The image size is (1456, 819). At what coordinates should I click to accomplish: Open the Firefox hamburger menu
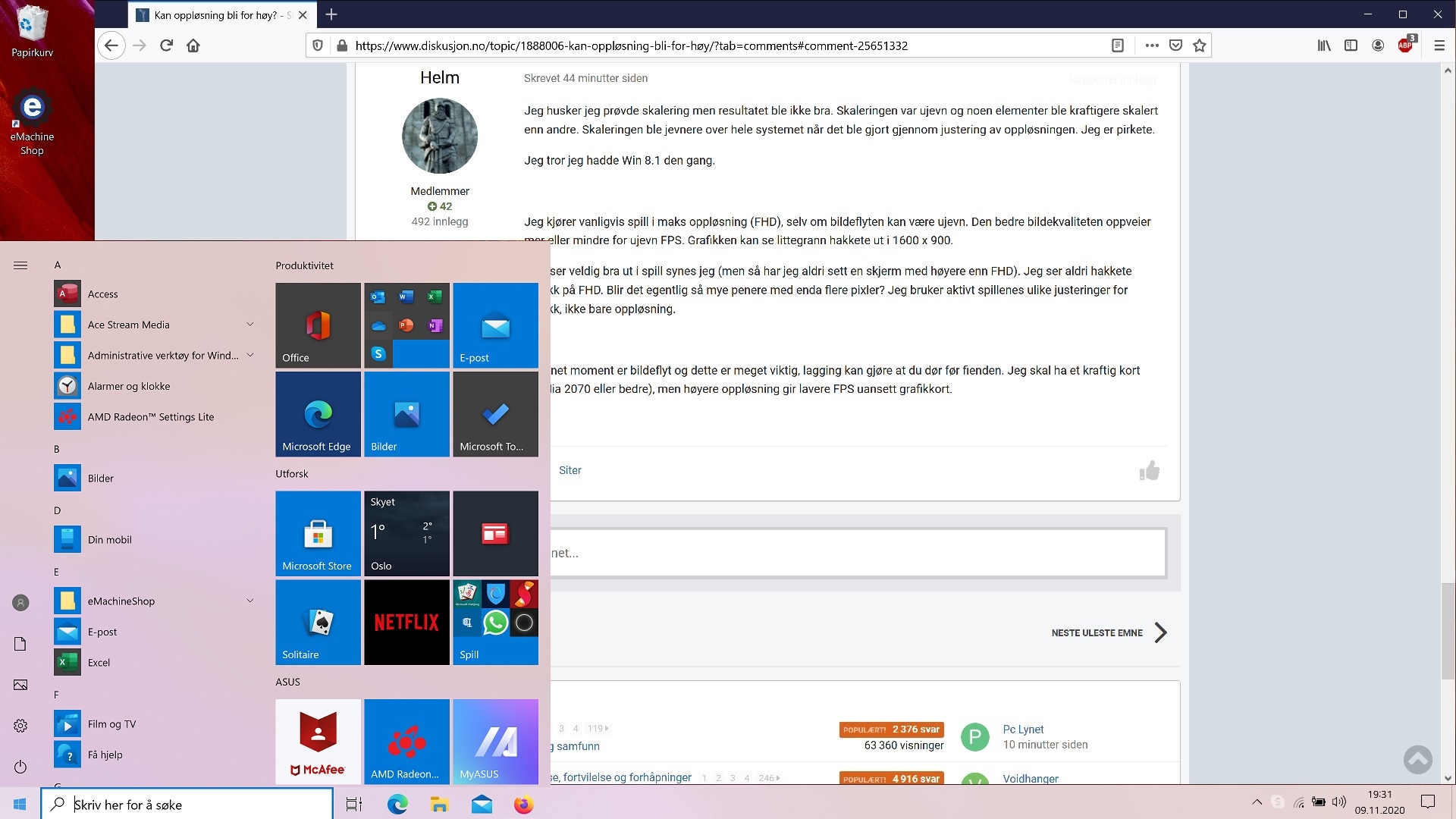1439,45
